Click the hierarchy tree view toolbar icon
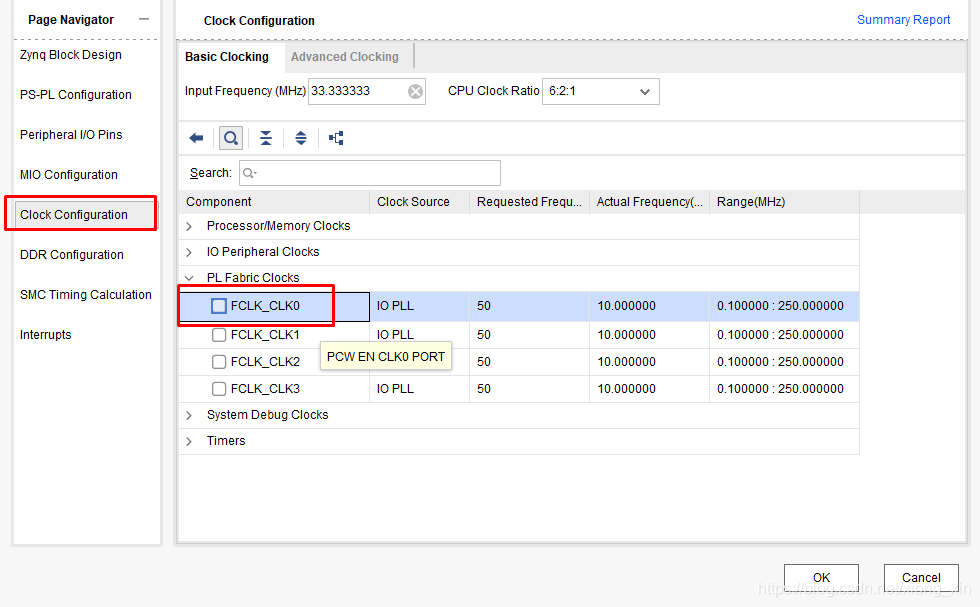This screenshot has width=980, height=607. click(x=336, y=138)
